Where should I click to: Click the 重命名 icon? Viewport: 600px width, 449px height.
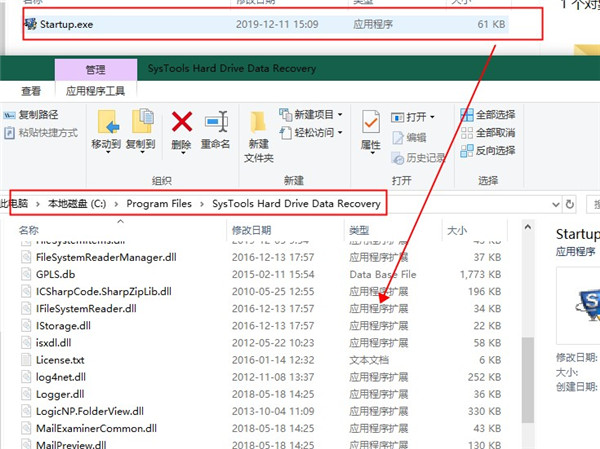(216, 122)
